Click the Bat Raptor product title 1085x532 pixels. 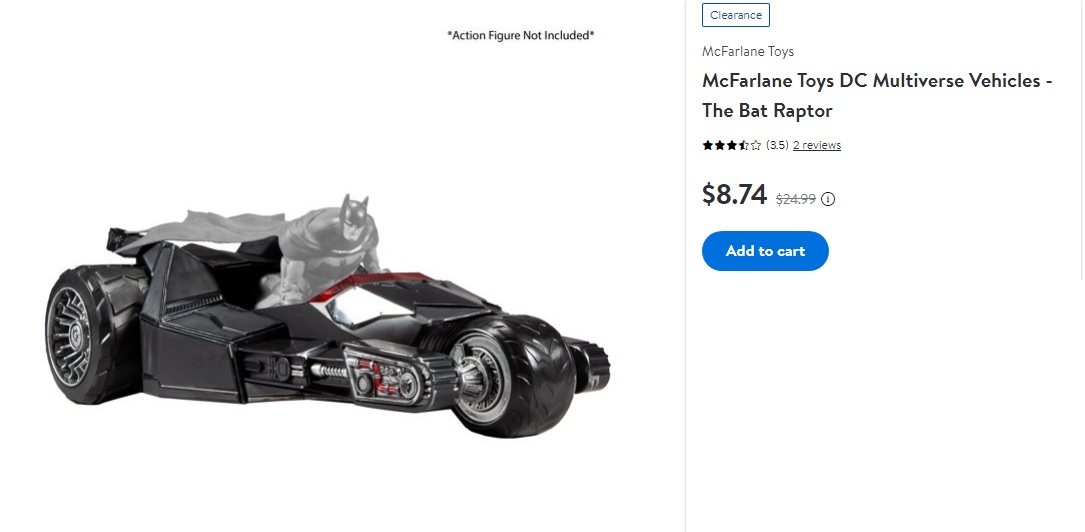[x=877, y=95]
